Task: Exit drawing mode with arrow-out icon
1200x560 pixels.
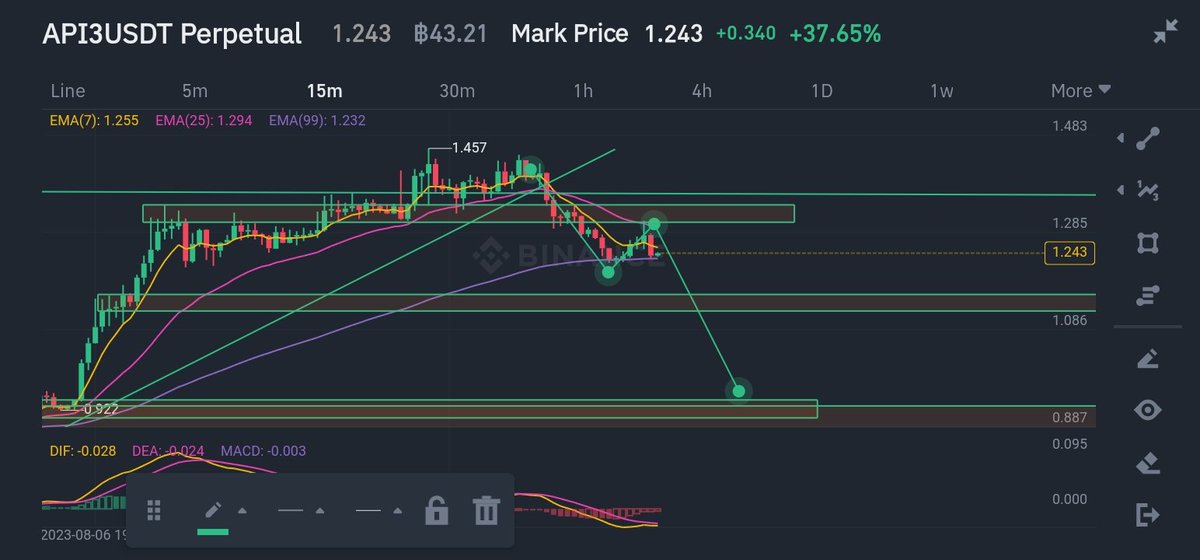Action: 1148,515
